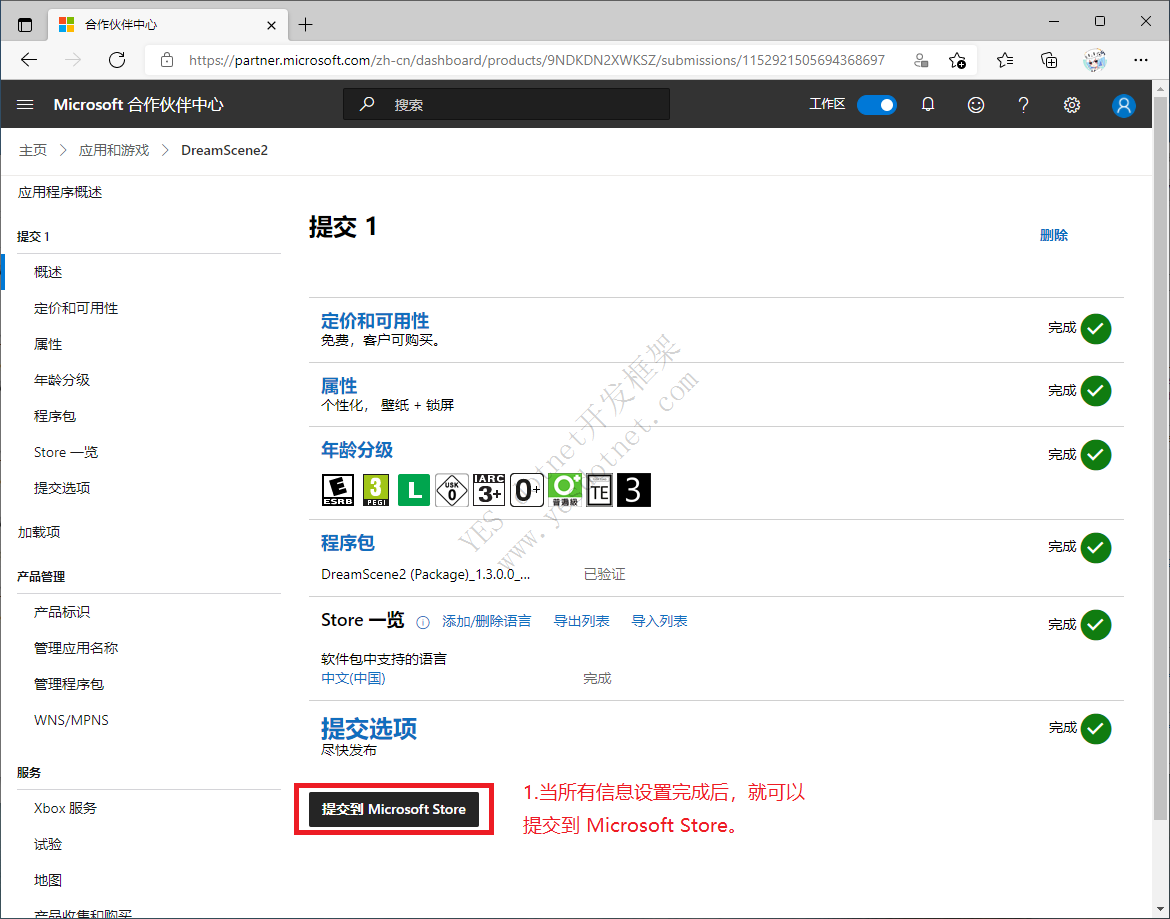Screen dimensions: 1170x919
Task: Open the browser profile picture
Action: coord(1095,60)
